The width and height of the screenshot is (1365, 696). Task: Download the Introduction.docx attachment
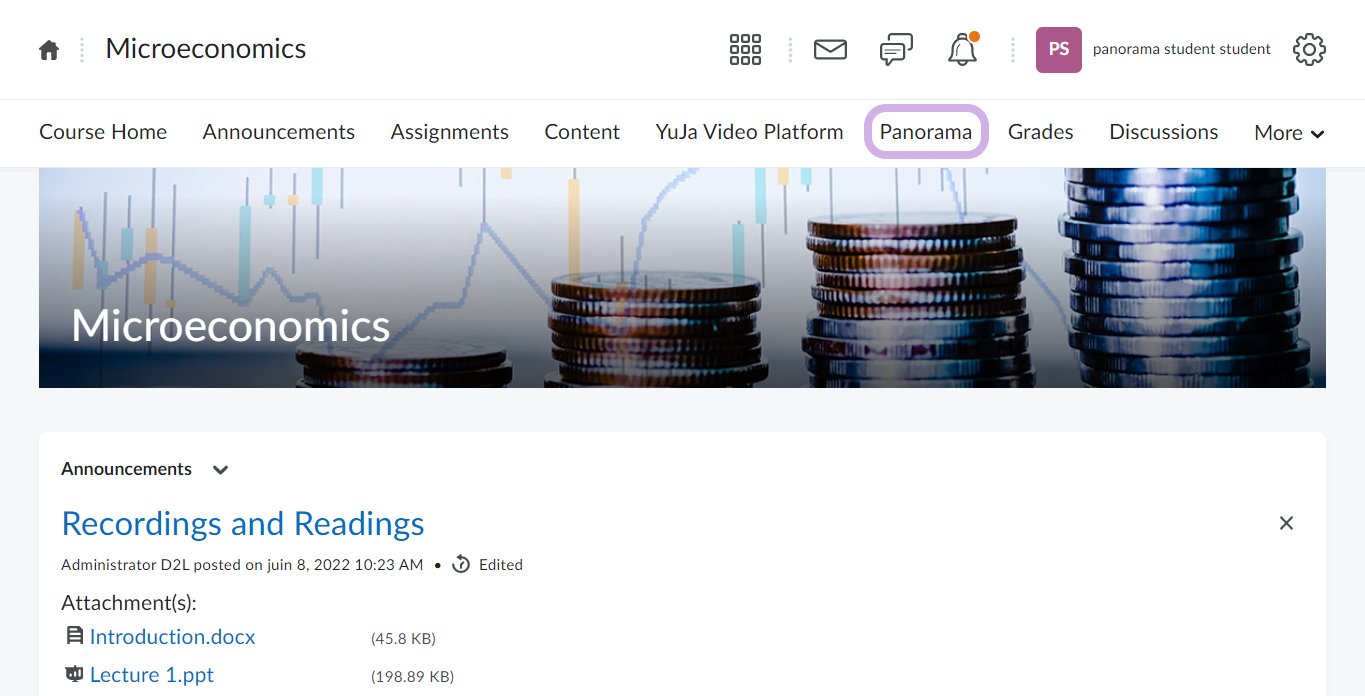tap(172, 637)
